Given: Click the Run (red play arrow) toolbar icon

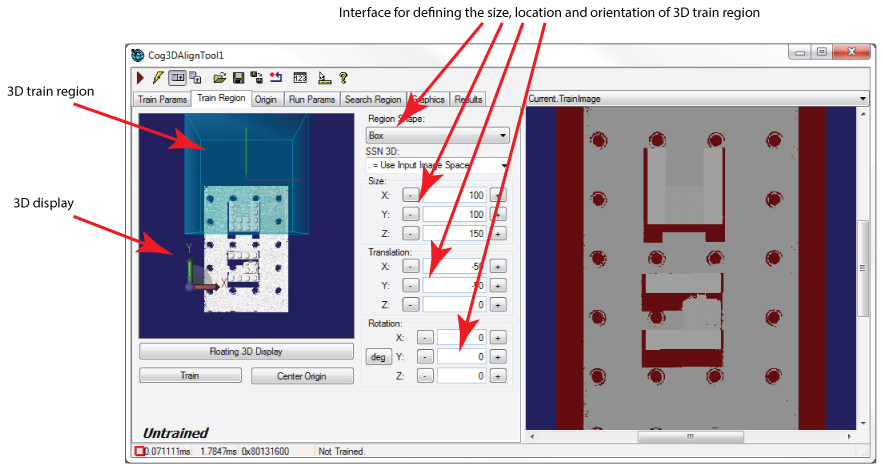Looking at the screenshot, I should pyautogui.click(x=141, y=77).
